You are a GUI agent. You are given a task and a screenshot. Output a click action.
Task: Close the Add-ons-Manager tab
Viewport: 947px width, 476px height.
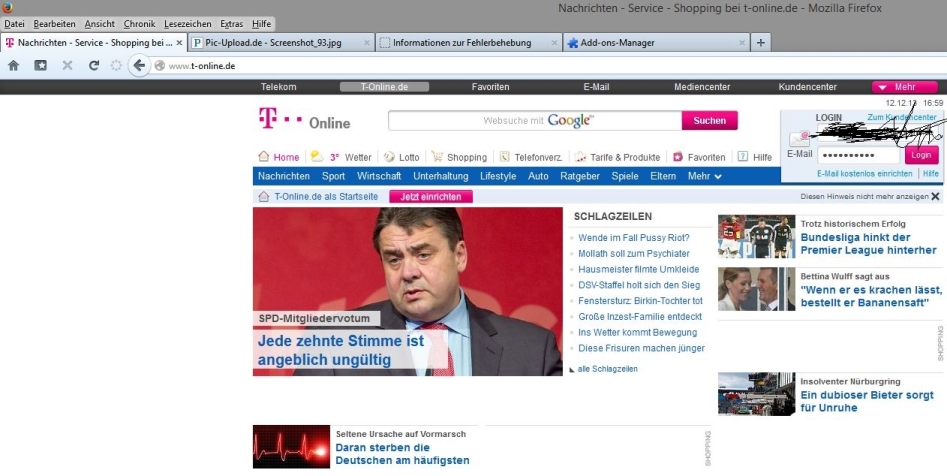742,43
